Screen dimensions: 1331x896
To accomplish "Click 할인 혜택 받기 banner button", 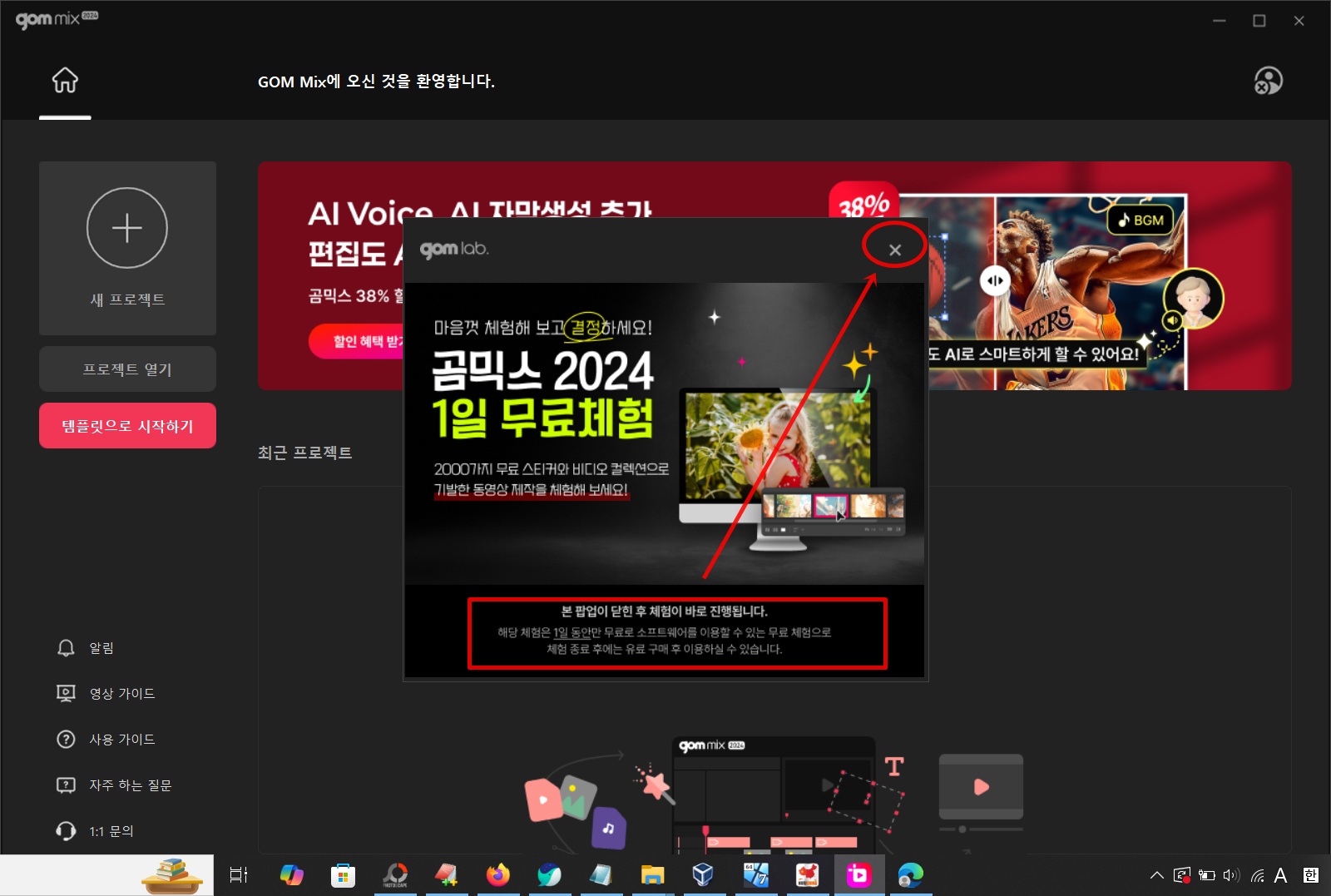I will tap(357, 342).
